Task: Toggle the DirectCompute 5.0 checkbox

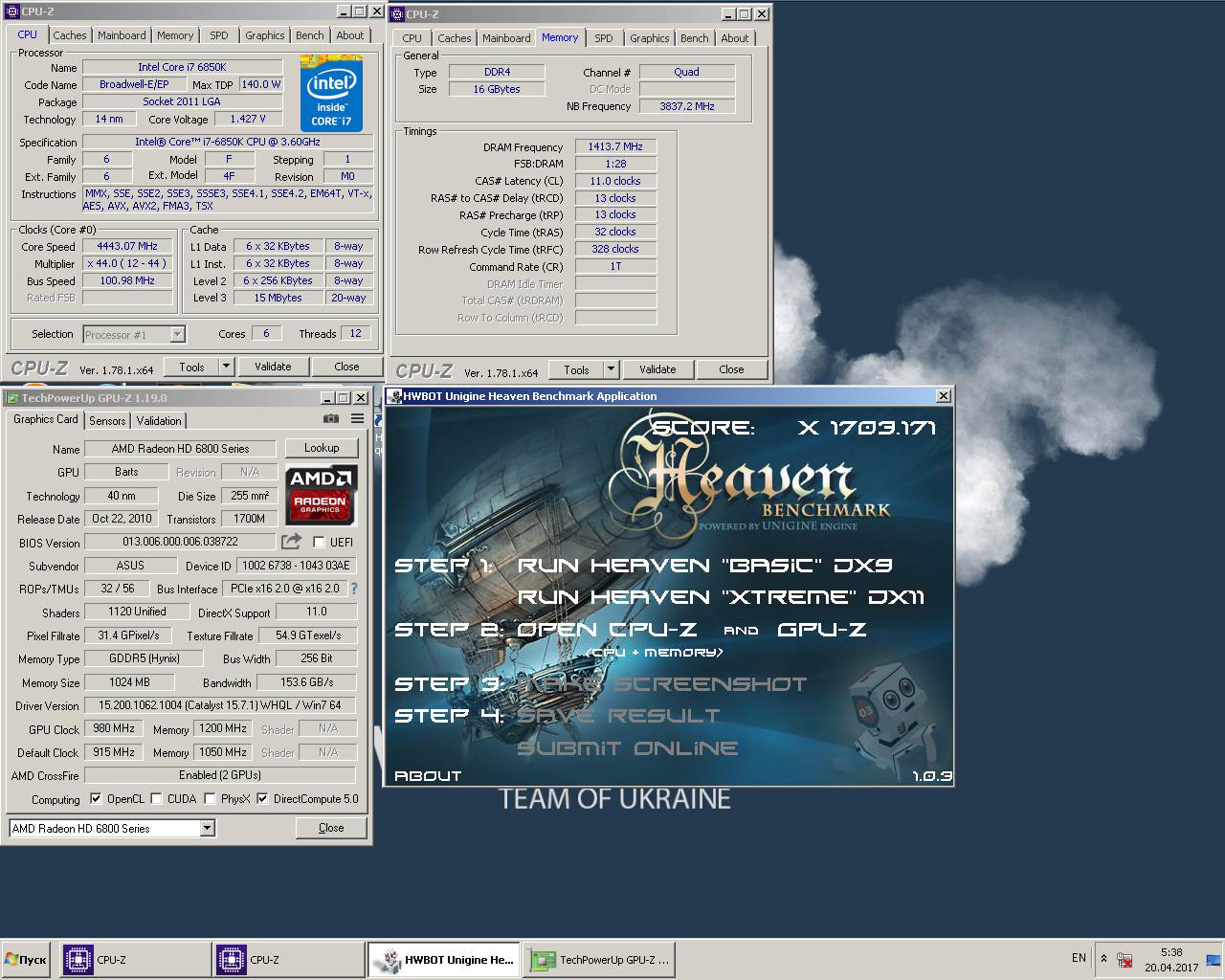Action: [x=262, y=798]
